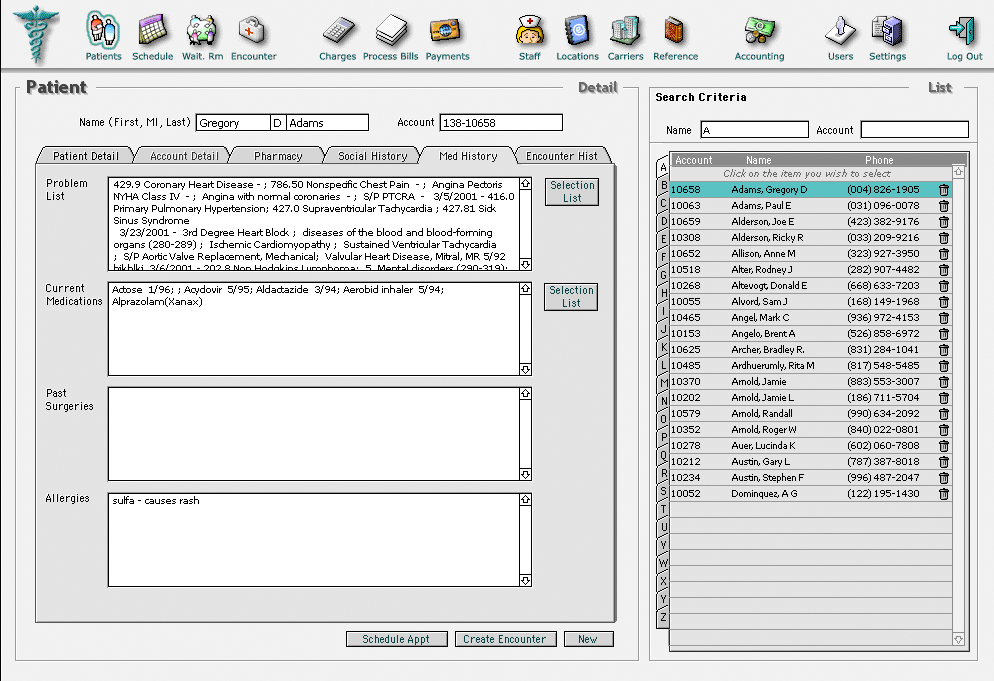Image resolution: width=994 pixels, height=681 pixels.
Task: Open Problem List Selection List button
Action: click(x=572, y=191)
